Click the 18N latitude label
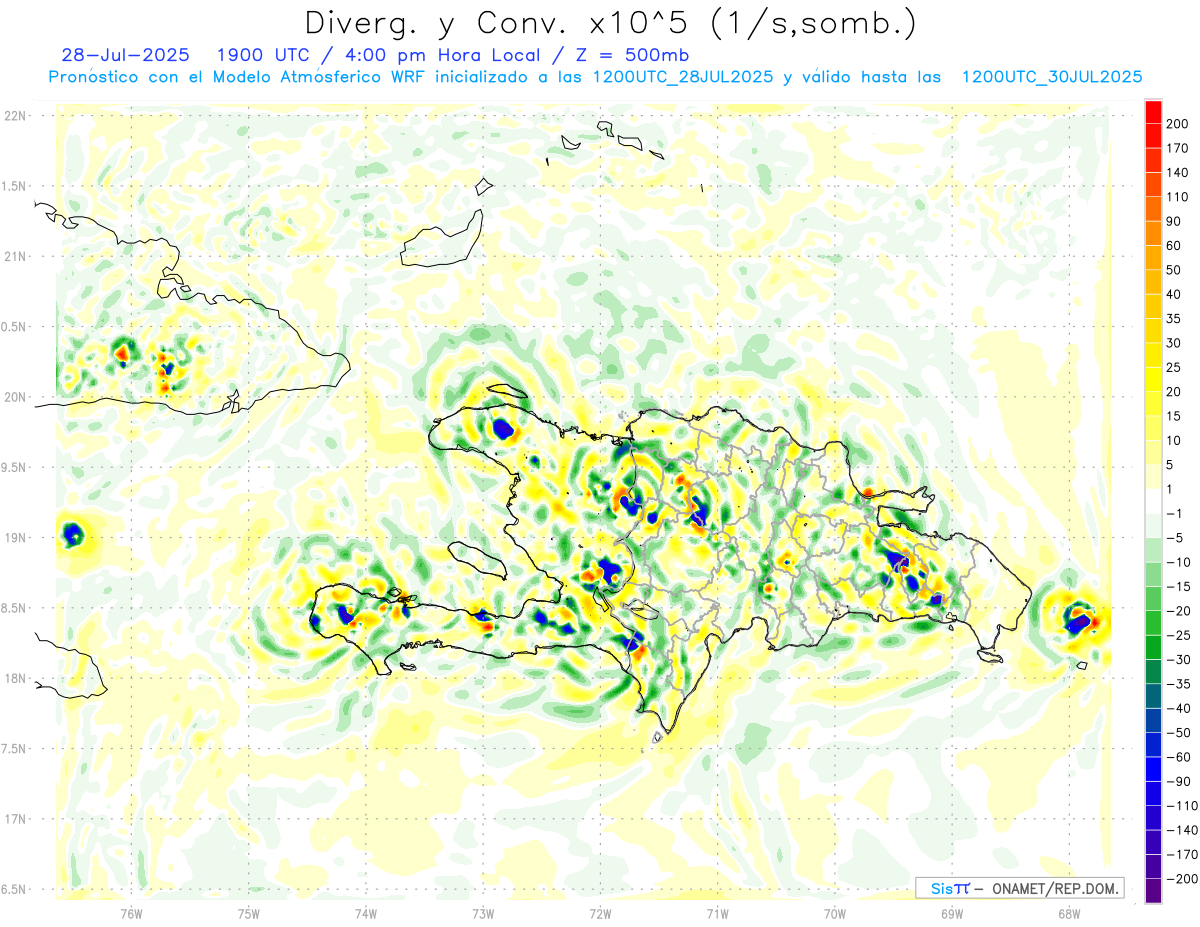Image resolution: width=1200 pixels, height=927 pixels. 15,678
